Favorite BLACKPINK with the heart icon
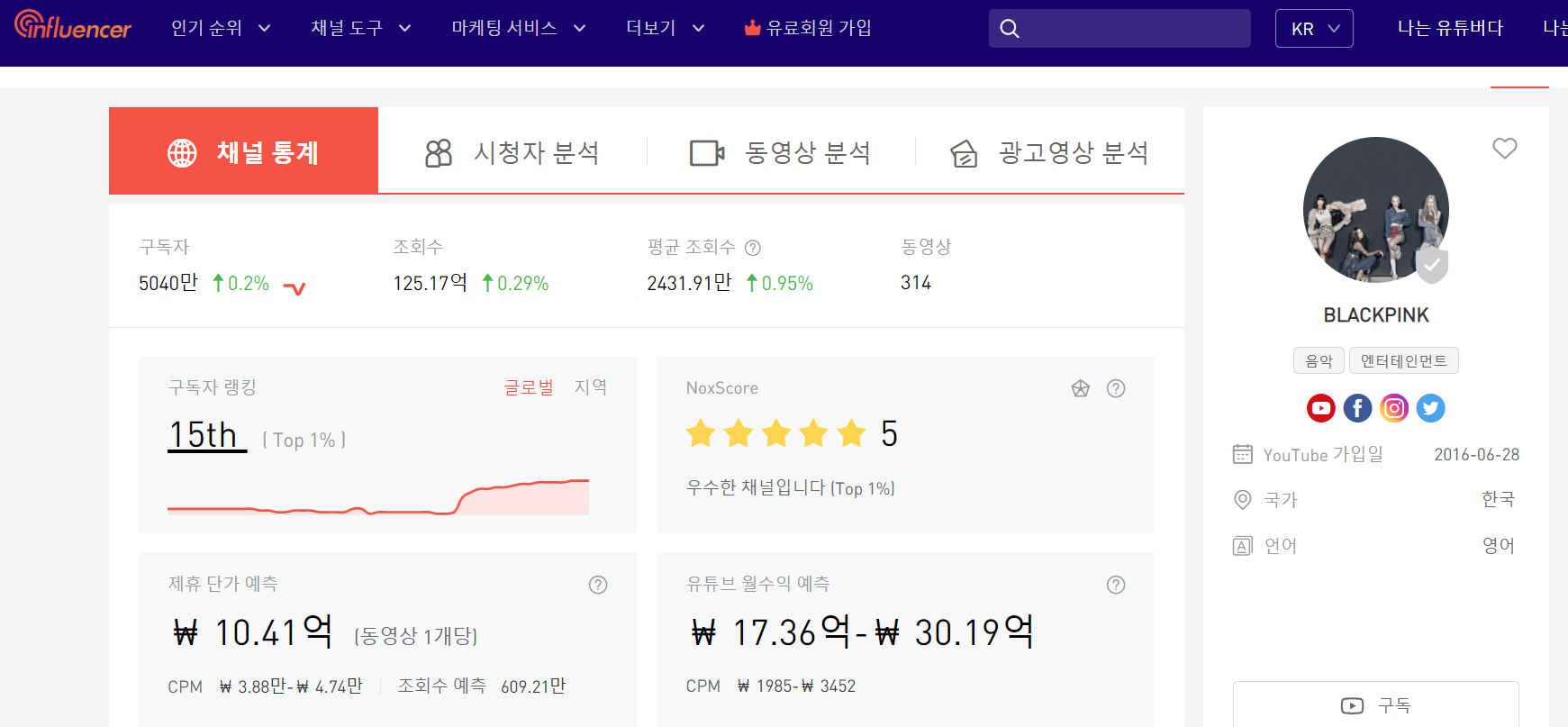 tap(1505, 148)
